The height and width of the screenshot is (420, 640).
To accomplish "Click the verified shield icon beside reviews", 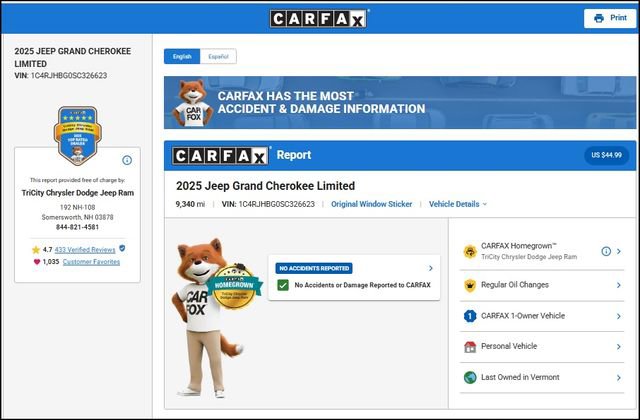I will (122, 248).
